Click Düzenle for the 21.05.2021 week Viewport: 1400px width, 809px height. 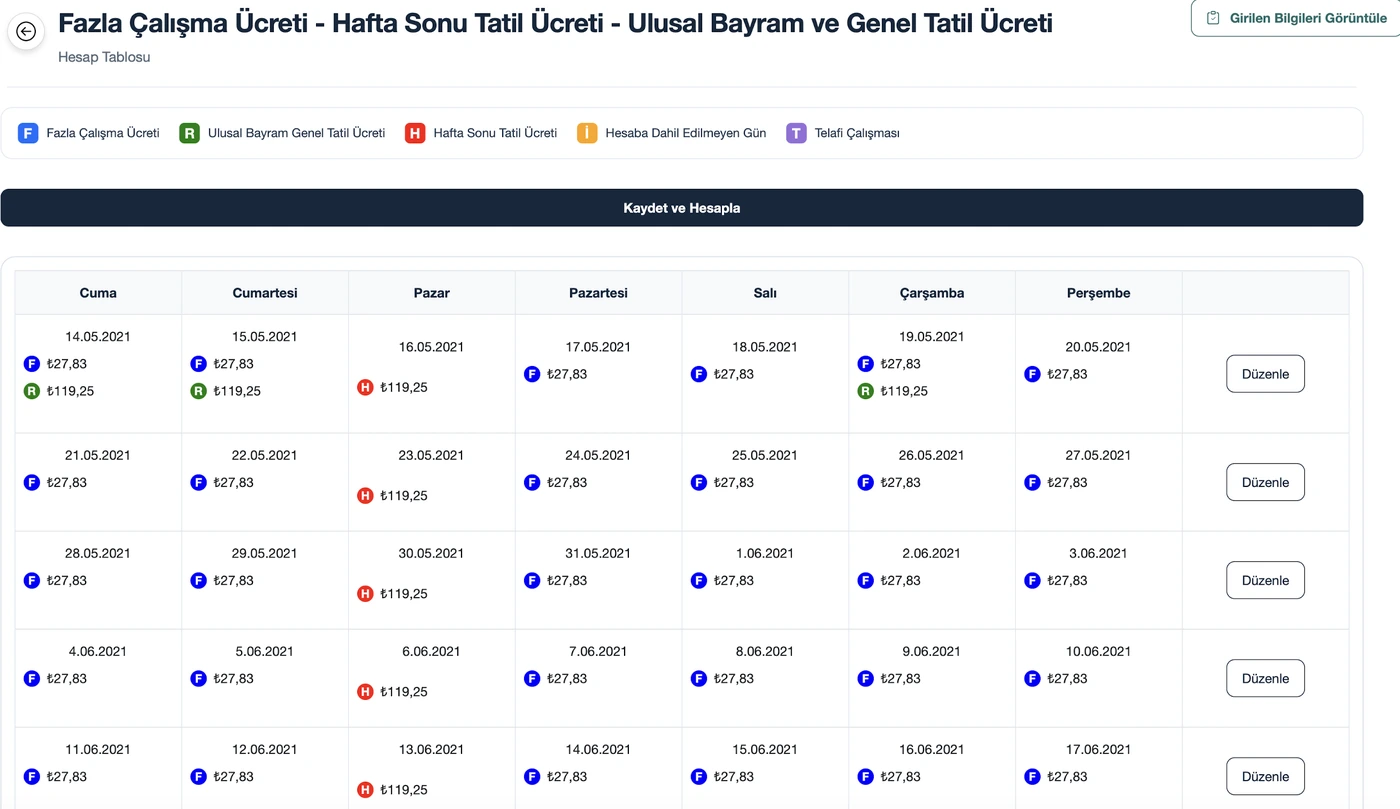[x=1265, y=482]
